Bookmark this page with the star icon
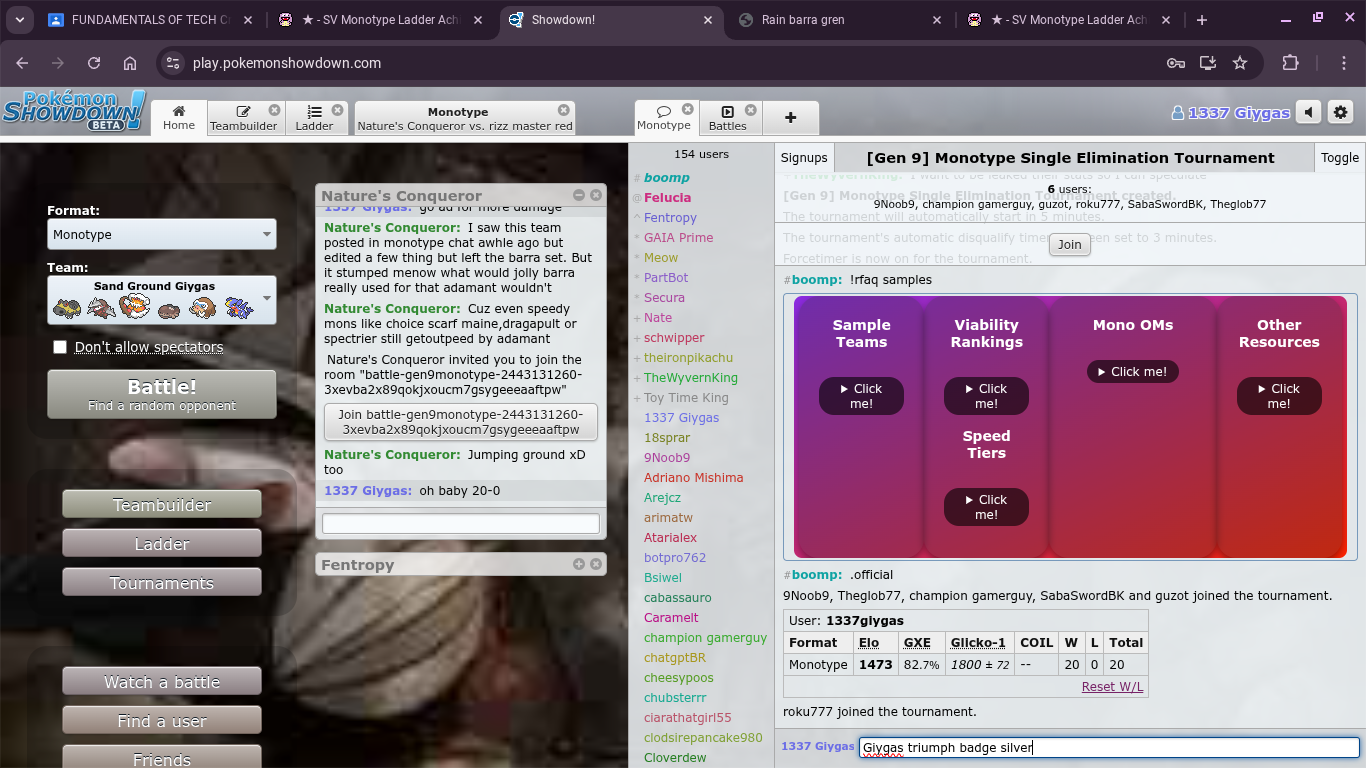The height and width of the screenshot is (768, 1366). click(1240, 63)
